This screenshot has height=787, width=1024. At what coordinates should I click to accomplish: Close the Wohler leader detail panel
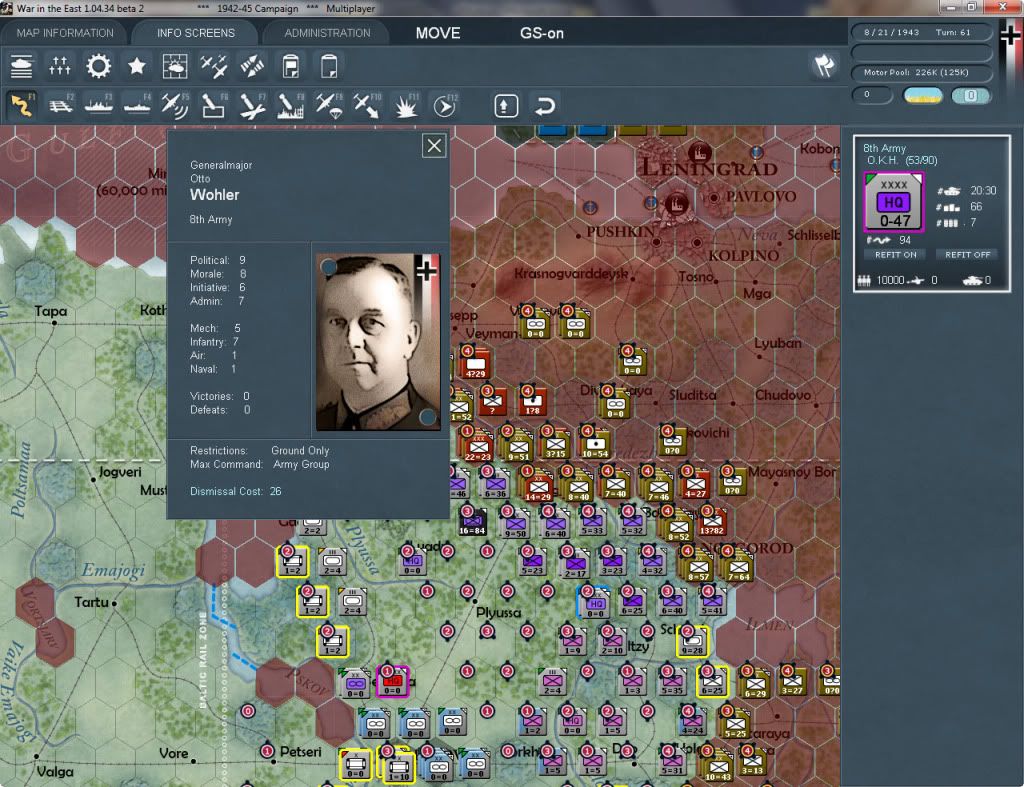point(434,145)
